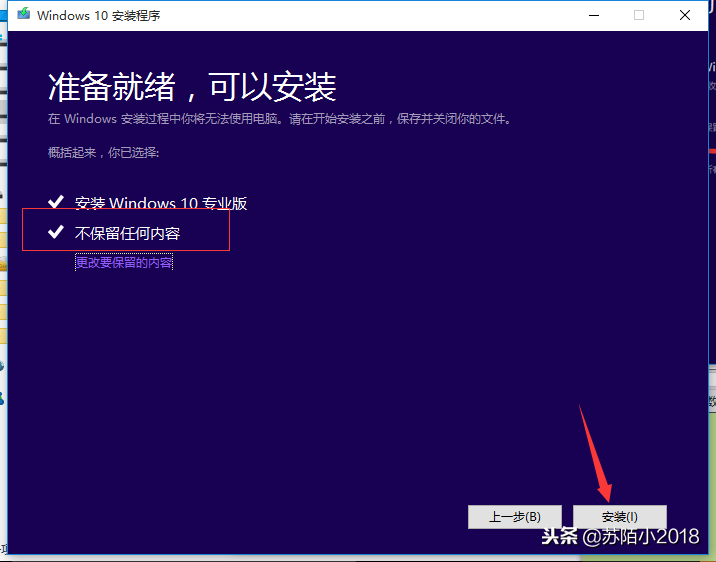Close the Windows 10 安装程序 window

684,15
